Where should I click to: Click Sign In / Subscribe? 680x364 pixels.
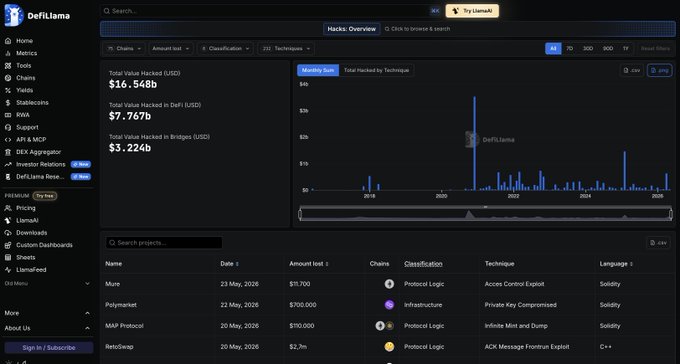click(x=49, y=348)
